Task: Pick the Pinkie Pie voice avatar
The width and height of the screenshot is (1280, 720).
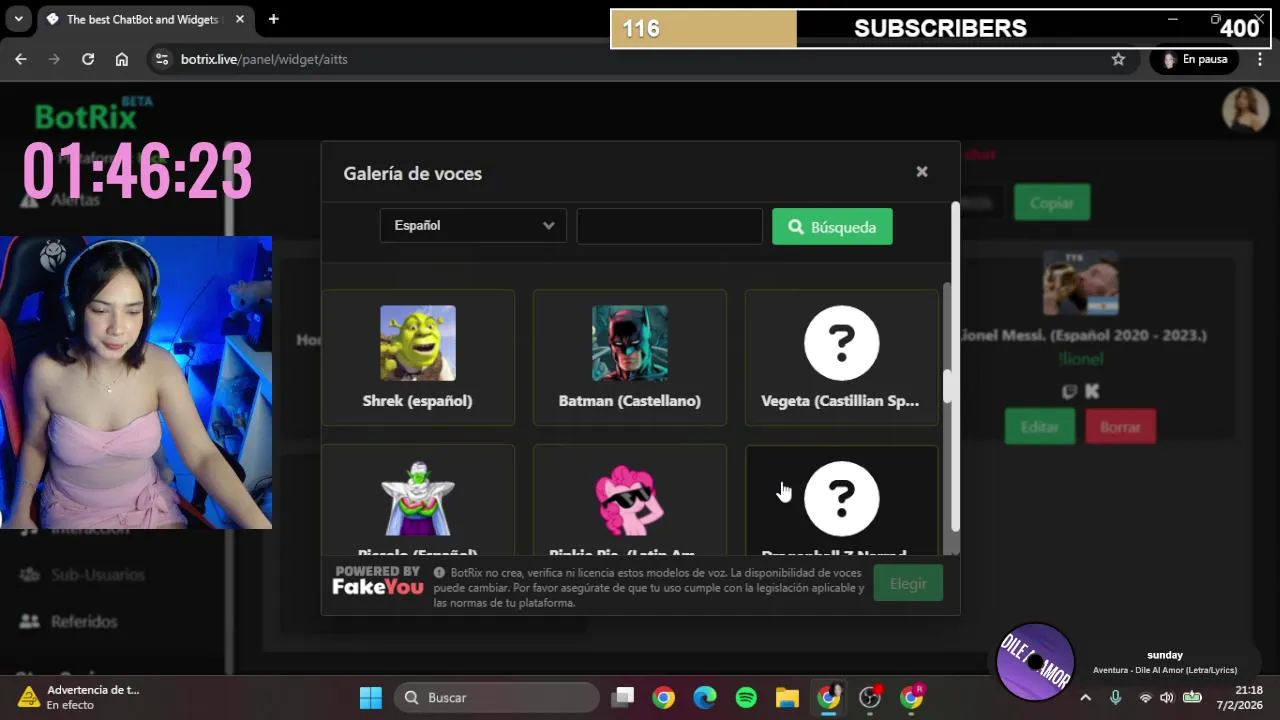Action: 630,498
